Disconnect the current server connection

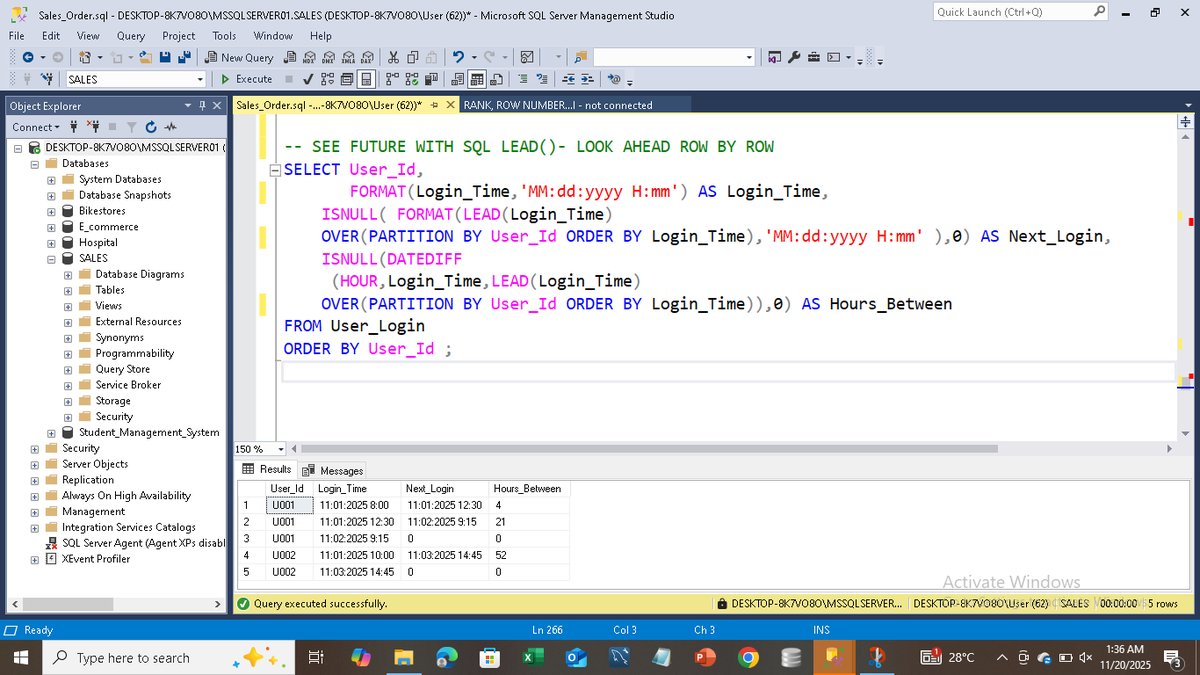(x=94, y=127)
